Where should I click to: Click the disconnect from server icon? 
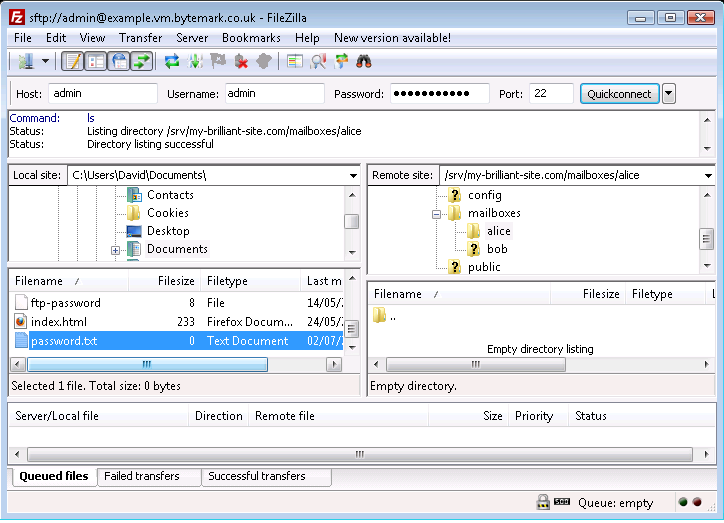pos(241,61)
